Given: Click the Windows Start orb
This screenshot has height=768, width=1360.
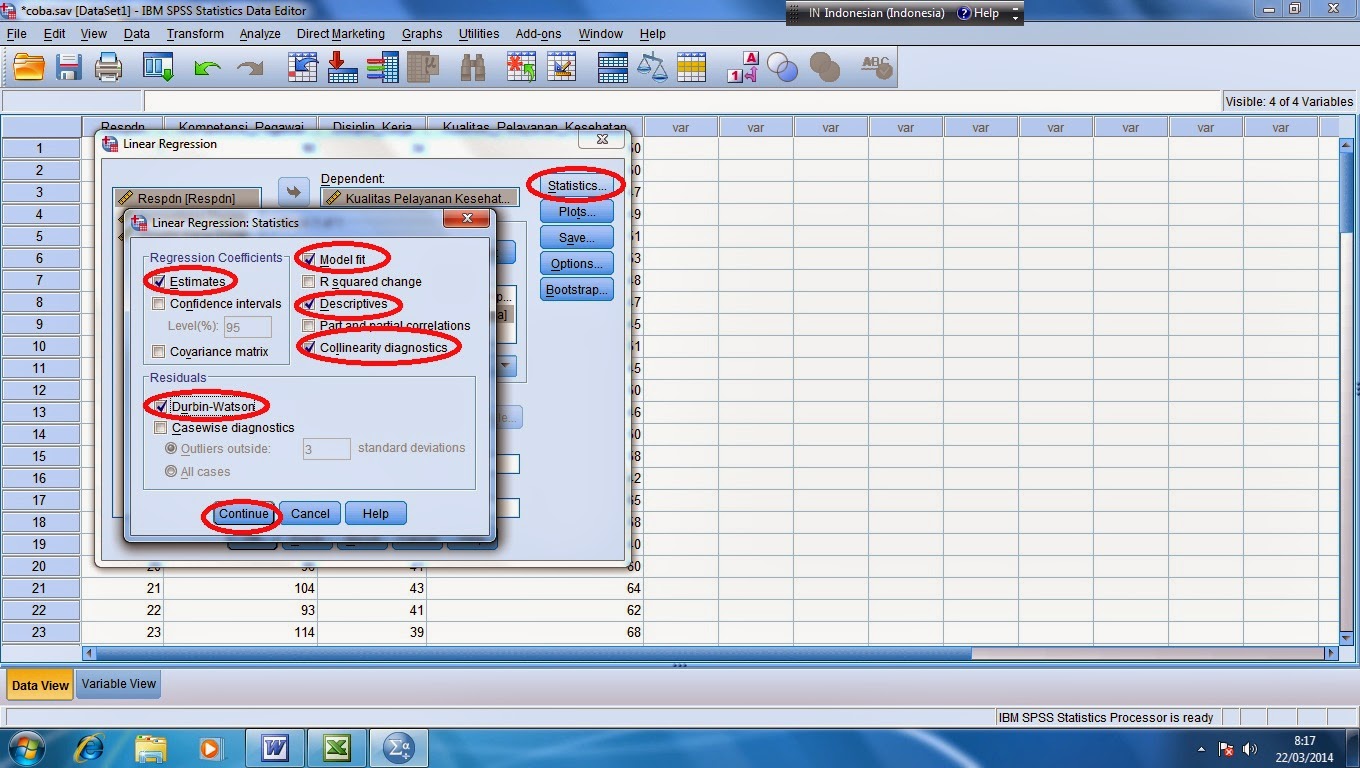Looking at the screenshot, I should point(26,747).
